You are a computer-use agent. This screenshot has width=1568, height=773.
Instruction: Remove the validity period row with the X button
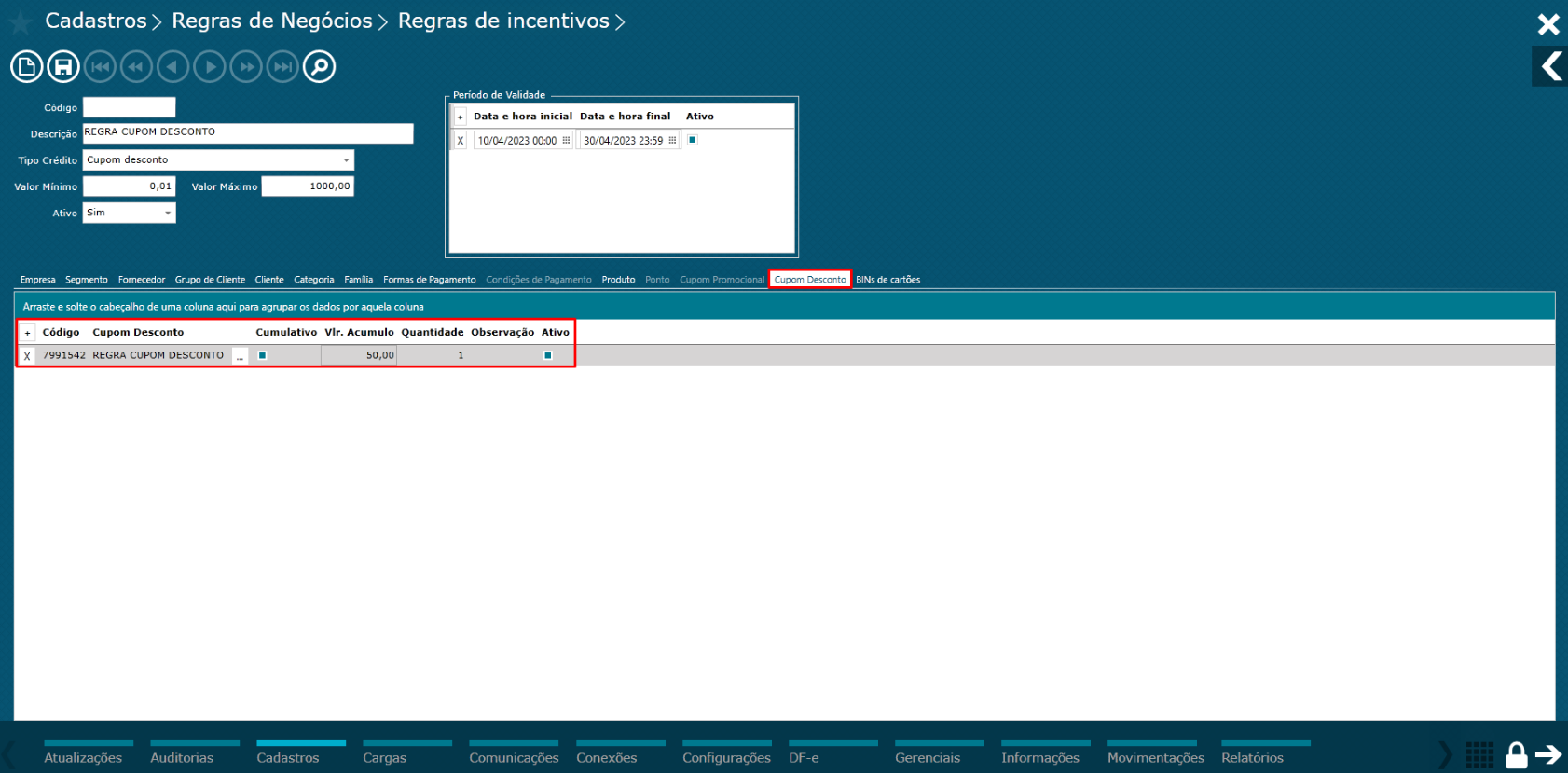click(x=460, y=141)
